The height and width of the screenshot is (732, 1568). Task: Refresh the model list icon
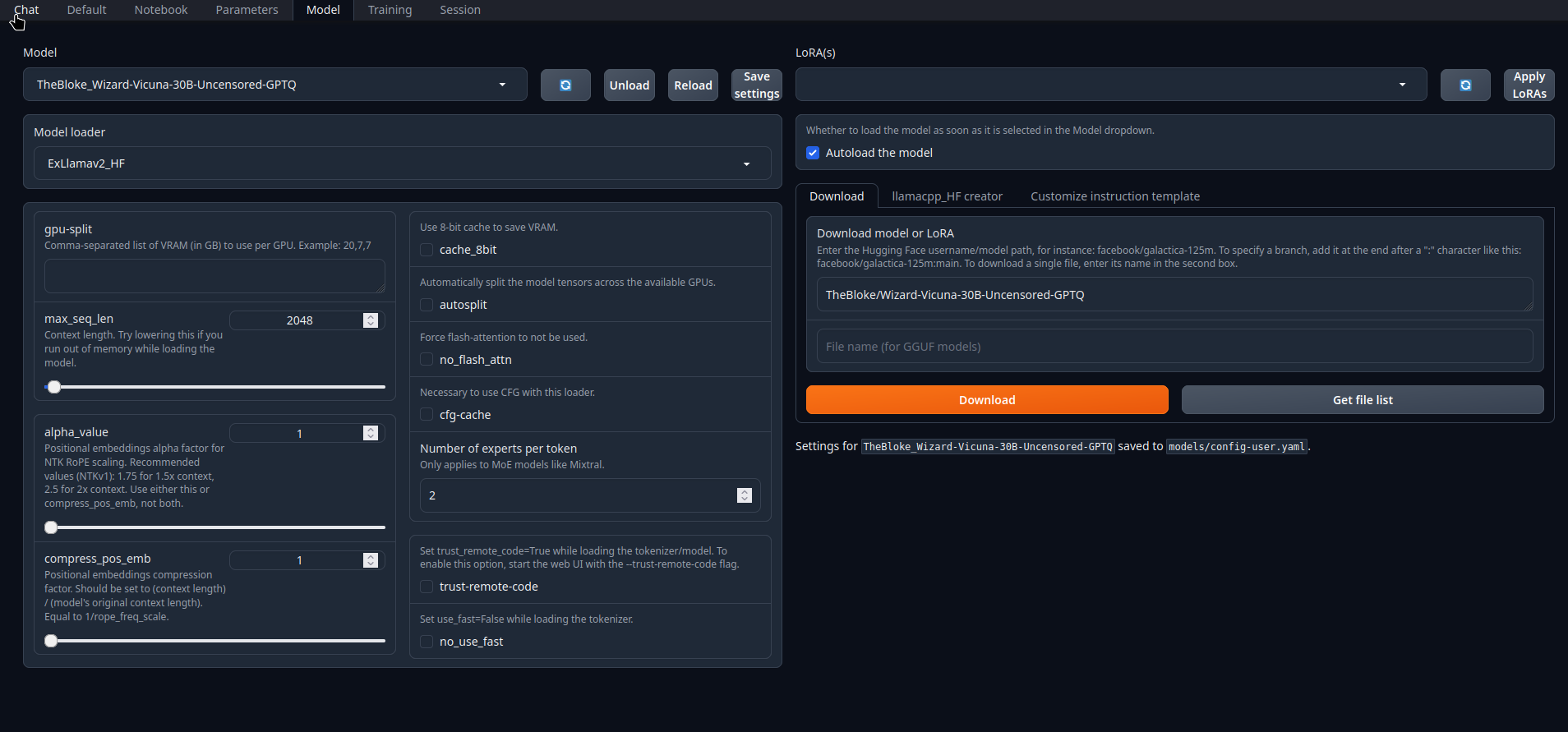[565, 85]
